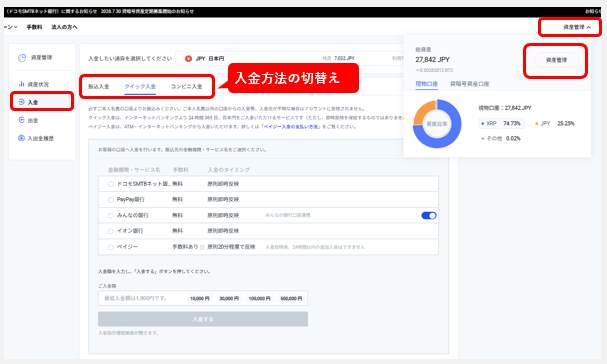
Task: Click the 資産状況 bar chart icon
Action: coord(21,84)
